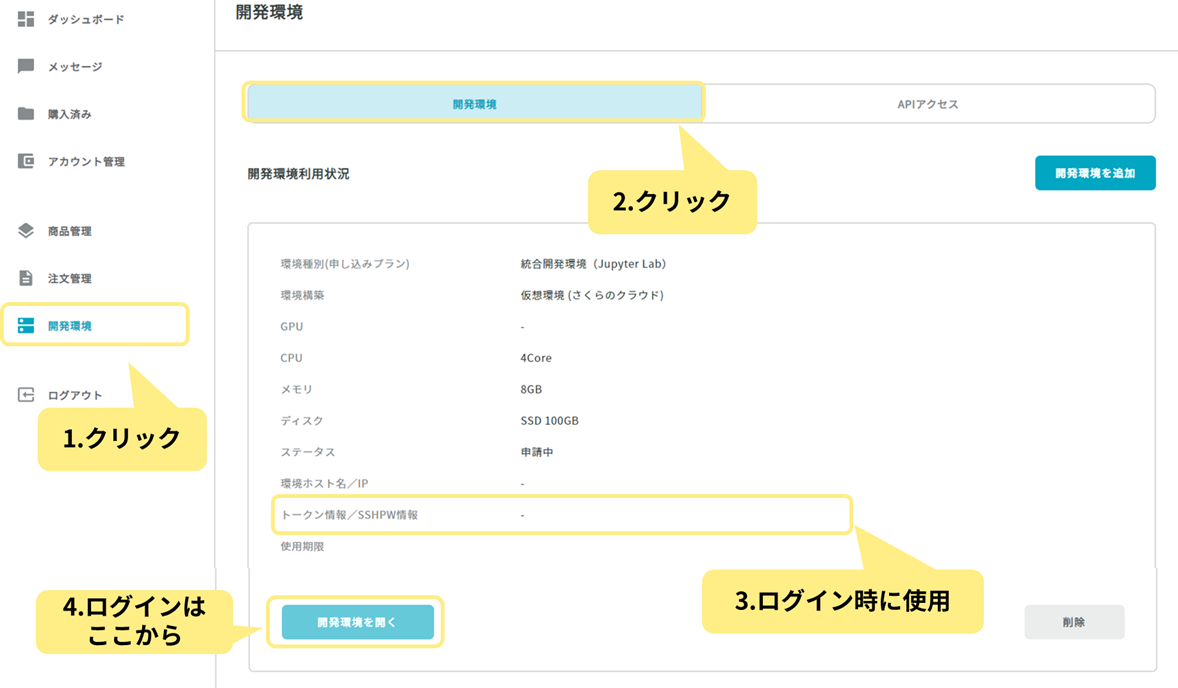Click the 環境種別(申し込みプラン) label
Viewport: 1178px width, 688px height.
tap(345, 264)
